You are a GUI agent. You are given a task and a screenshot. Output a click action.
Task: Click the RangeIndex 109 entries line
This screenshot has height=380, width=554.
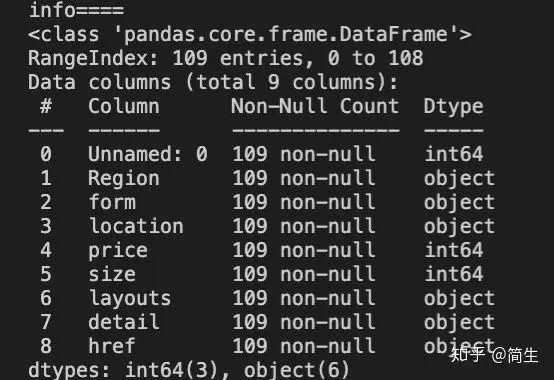tap(225, 58)
